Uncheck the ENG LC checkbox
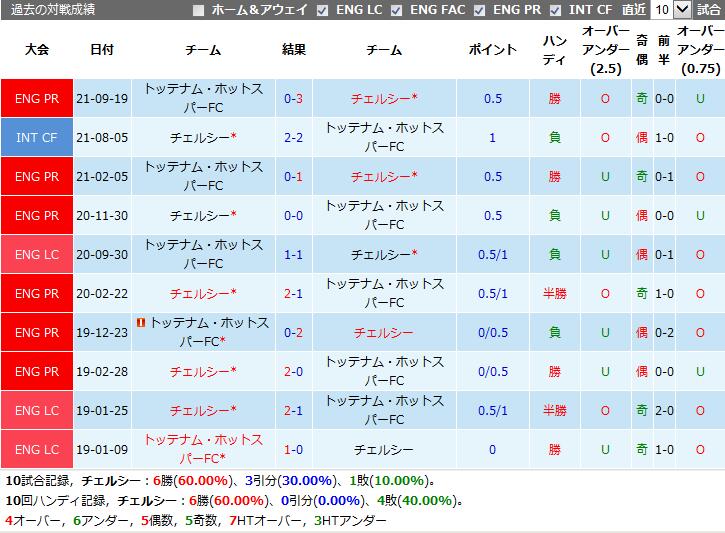 322,10
